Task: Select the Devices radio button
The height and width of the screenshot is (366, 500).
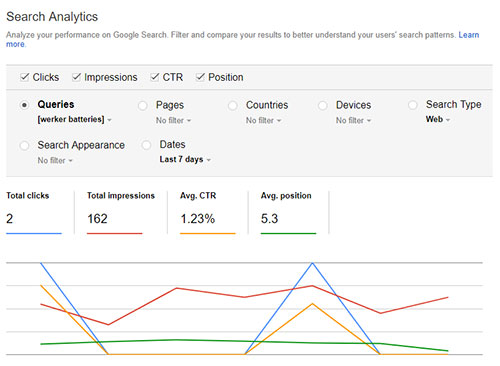Action: [x=323, y=106]
